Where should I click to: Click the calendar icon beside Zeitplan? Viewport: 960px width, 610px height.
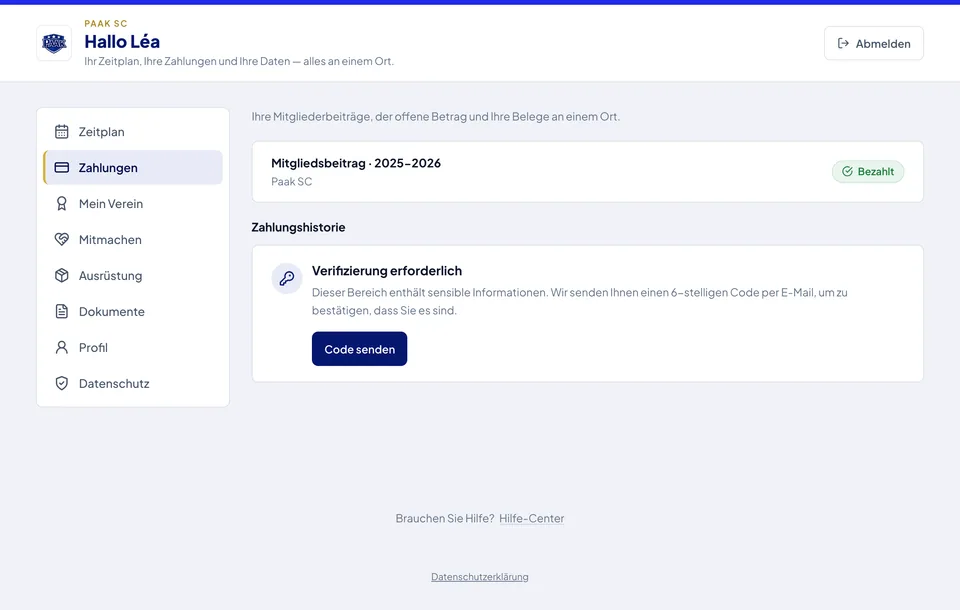click(x=62, y=132)
